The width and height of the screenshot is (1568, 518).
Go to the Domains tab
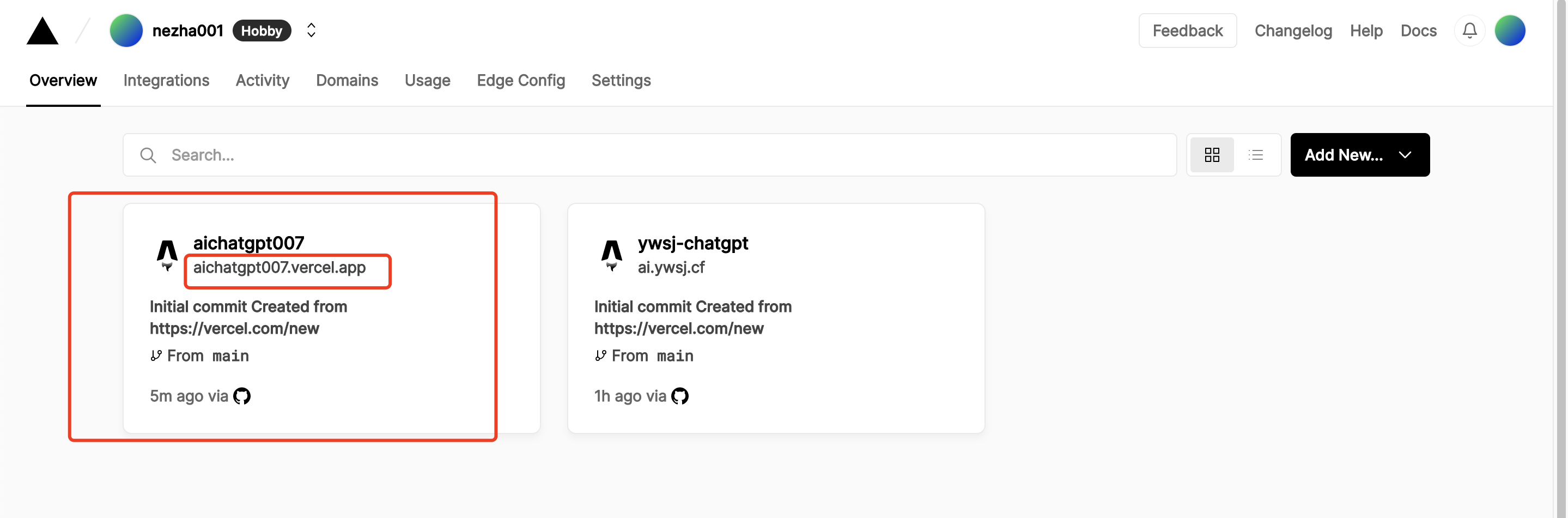point(347,81)
